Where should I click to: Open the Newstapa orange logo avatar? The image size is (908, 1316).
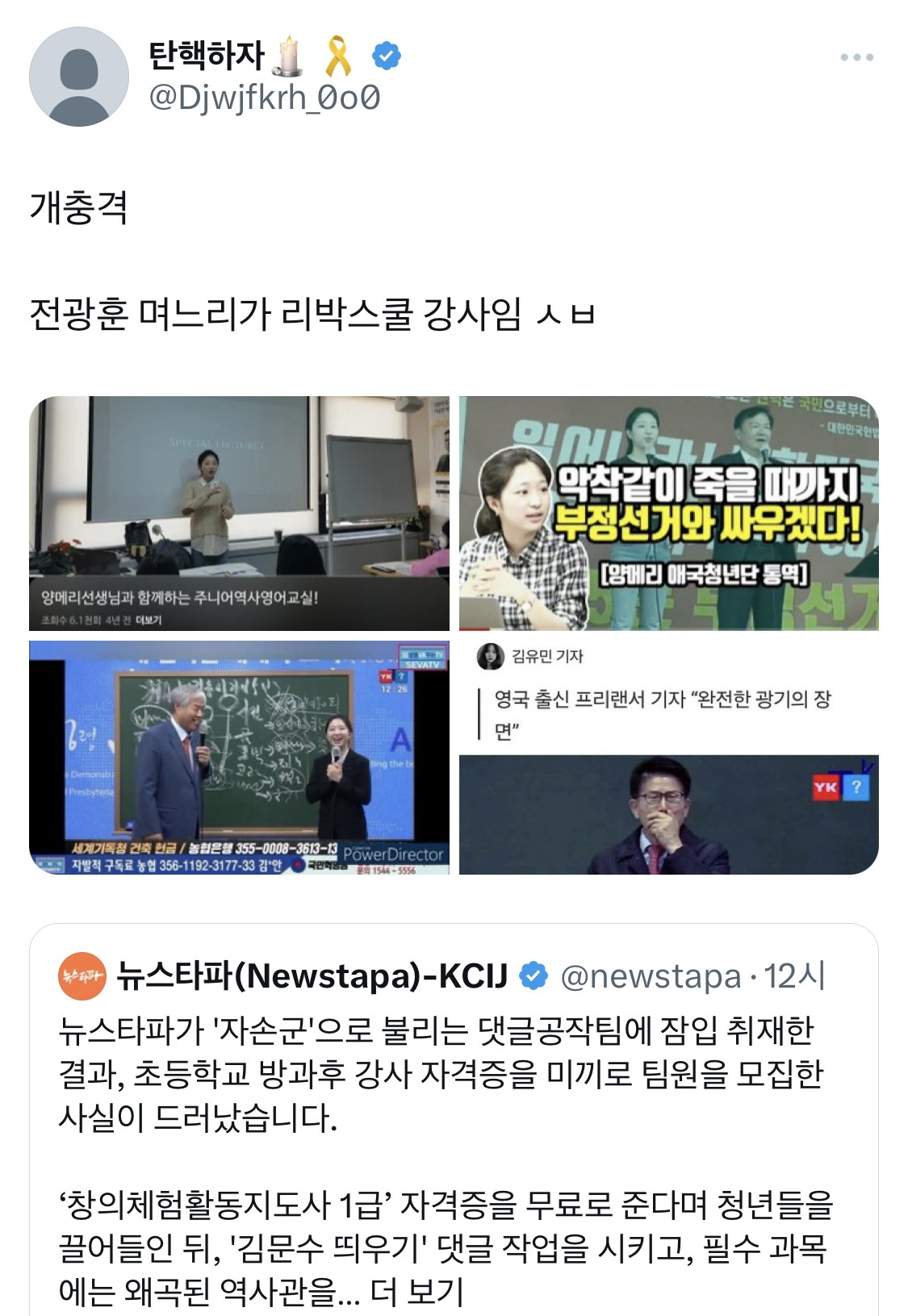[x=82, y=976]
